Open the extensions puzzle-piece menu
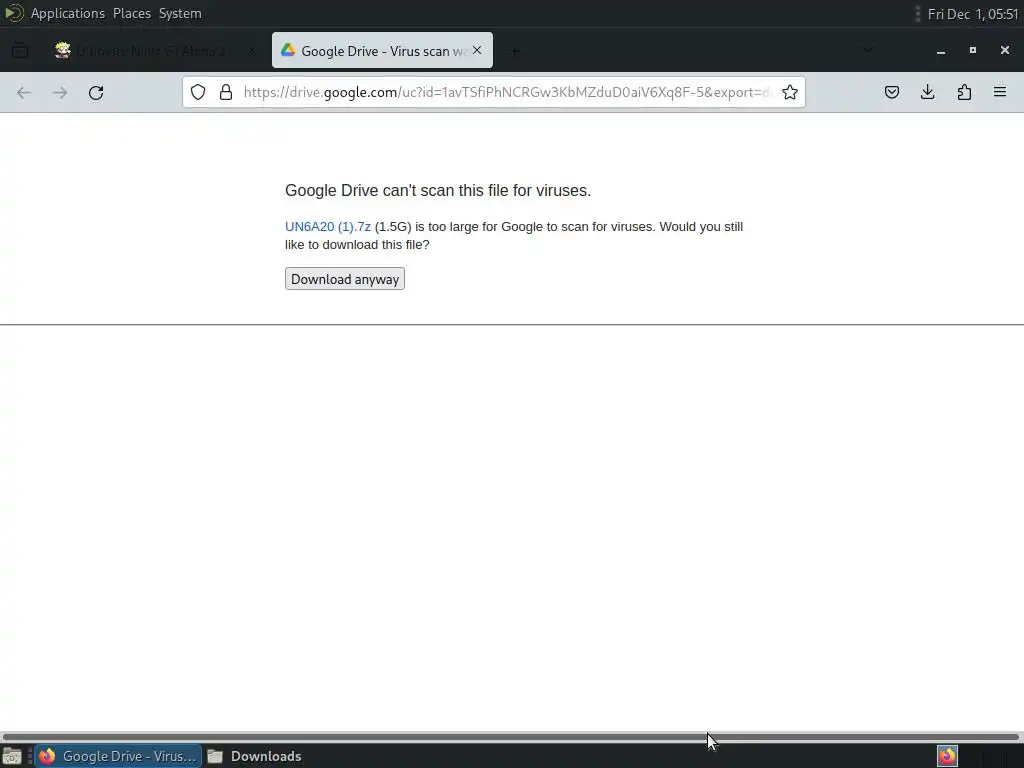Screen dimensions: 1024x768 [964, 92]
